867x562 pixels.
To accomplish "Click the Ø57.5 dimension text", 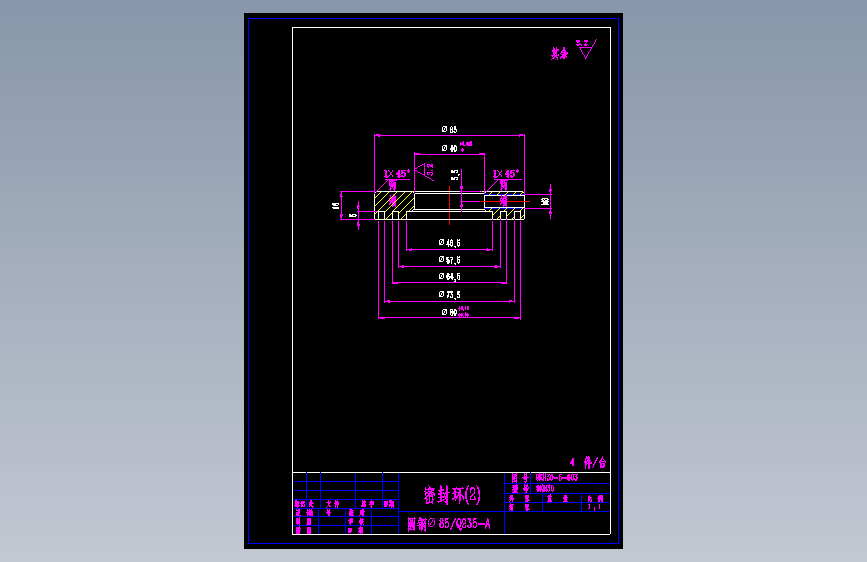I will click(x=450, y=260).
